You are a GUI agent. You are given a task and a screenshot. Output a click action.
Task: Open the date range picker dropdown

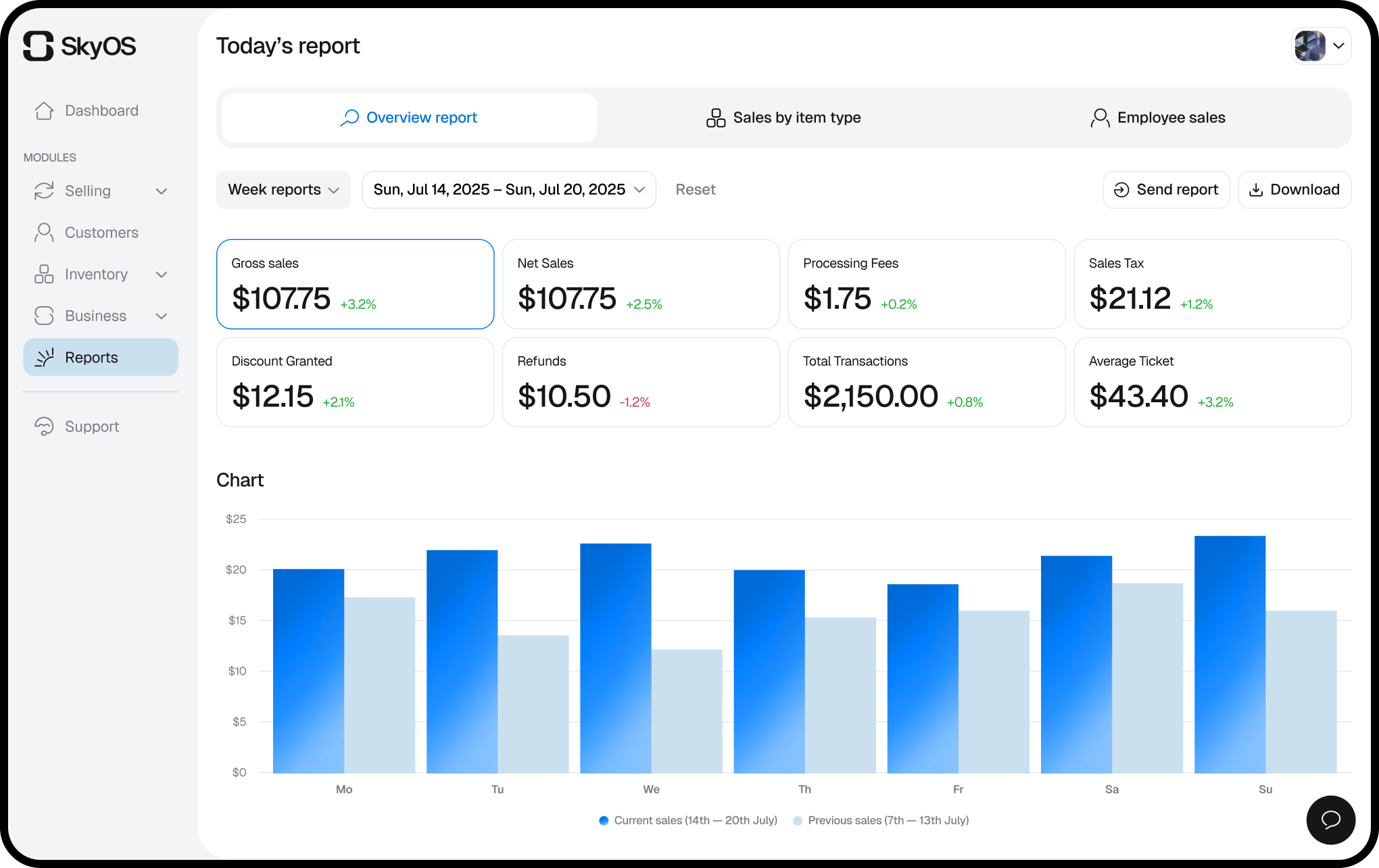pos(508,190)
